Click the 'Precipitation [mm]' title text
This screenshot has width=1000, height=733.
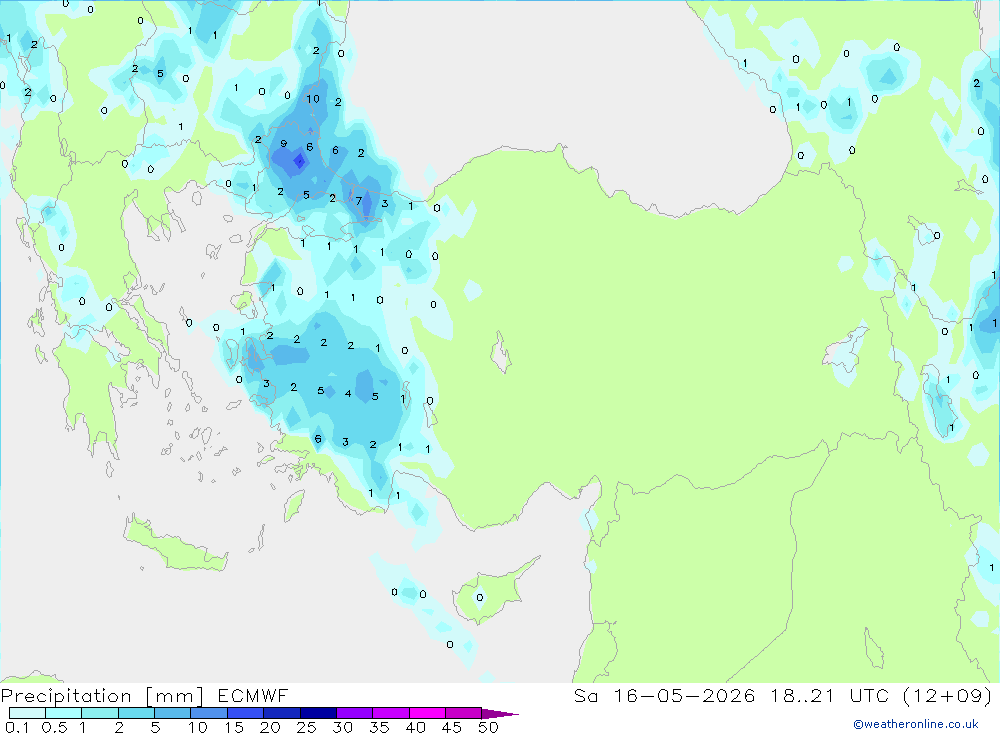point(102,696)
